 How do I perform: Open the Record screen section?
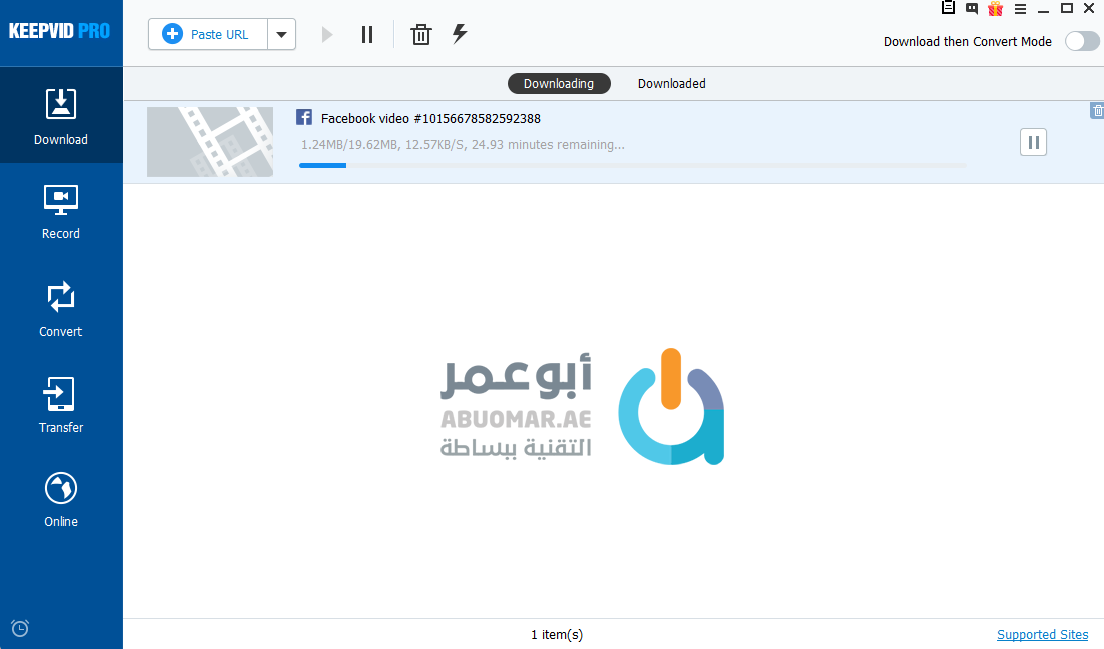pos(61,211)
